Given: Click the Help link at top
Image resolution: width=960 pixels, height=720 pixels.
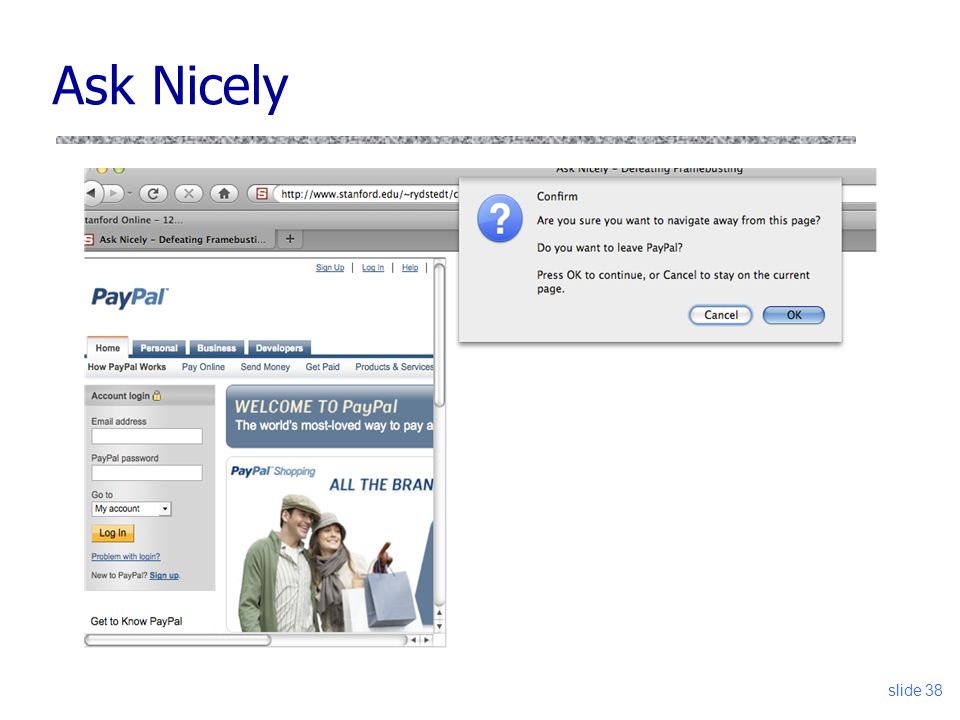Looking at the screenshot, I should (410, 268).
